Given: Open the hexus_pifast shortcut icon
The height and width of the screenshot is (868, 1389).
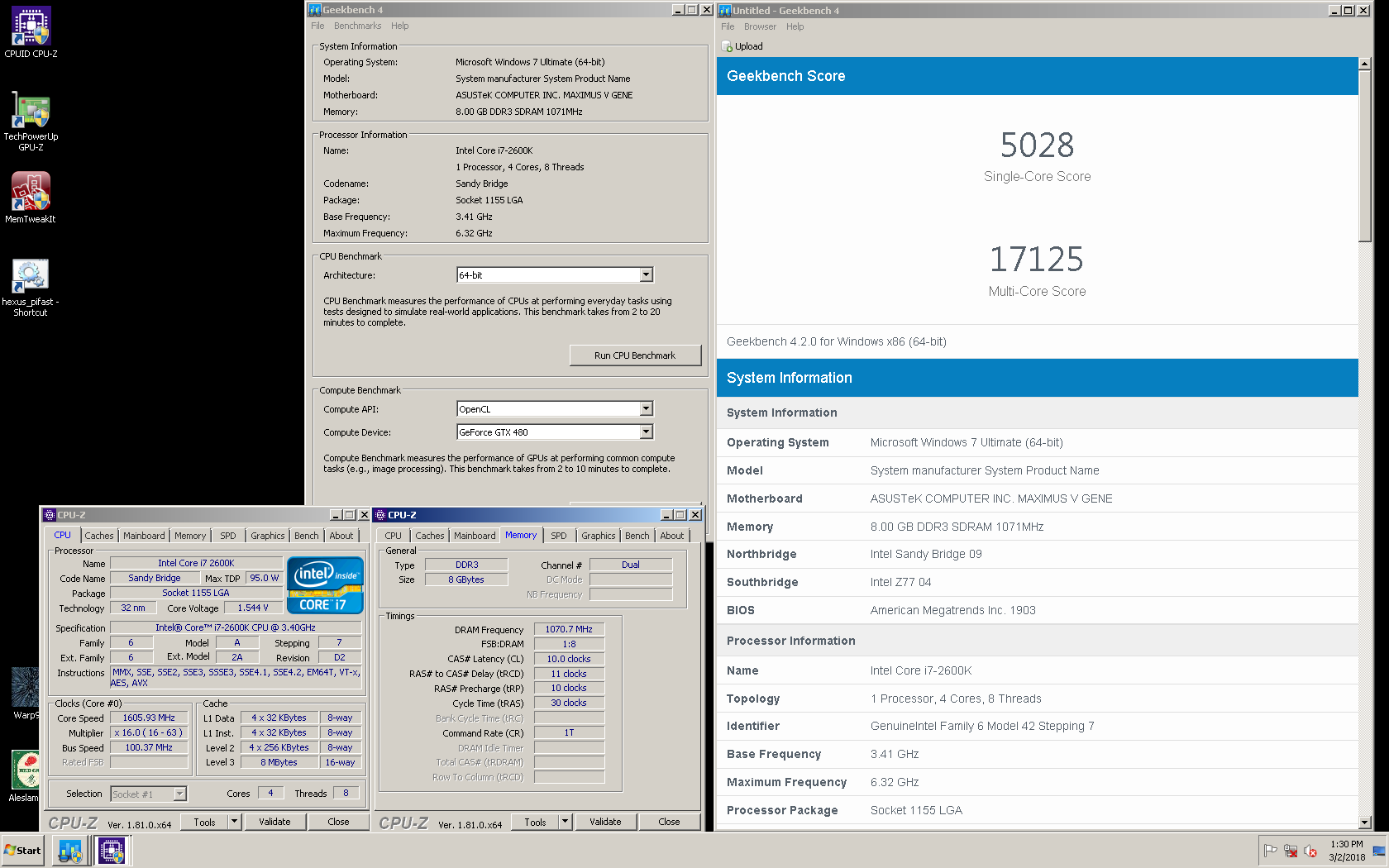Looking at the screenshot, I should [31, 287].
